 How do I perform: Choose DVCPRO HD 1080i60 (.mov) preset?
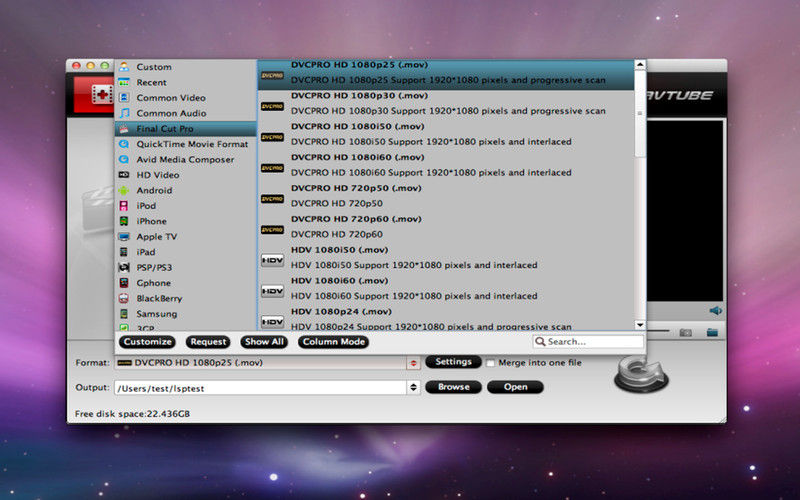[x=446, y=167]
